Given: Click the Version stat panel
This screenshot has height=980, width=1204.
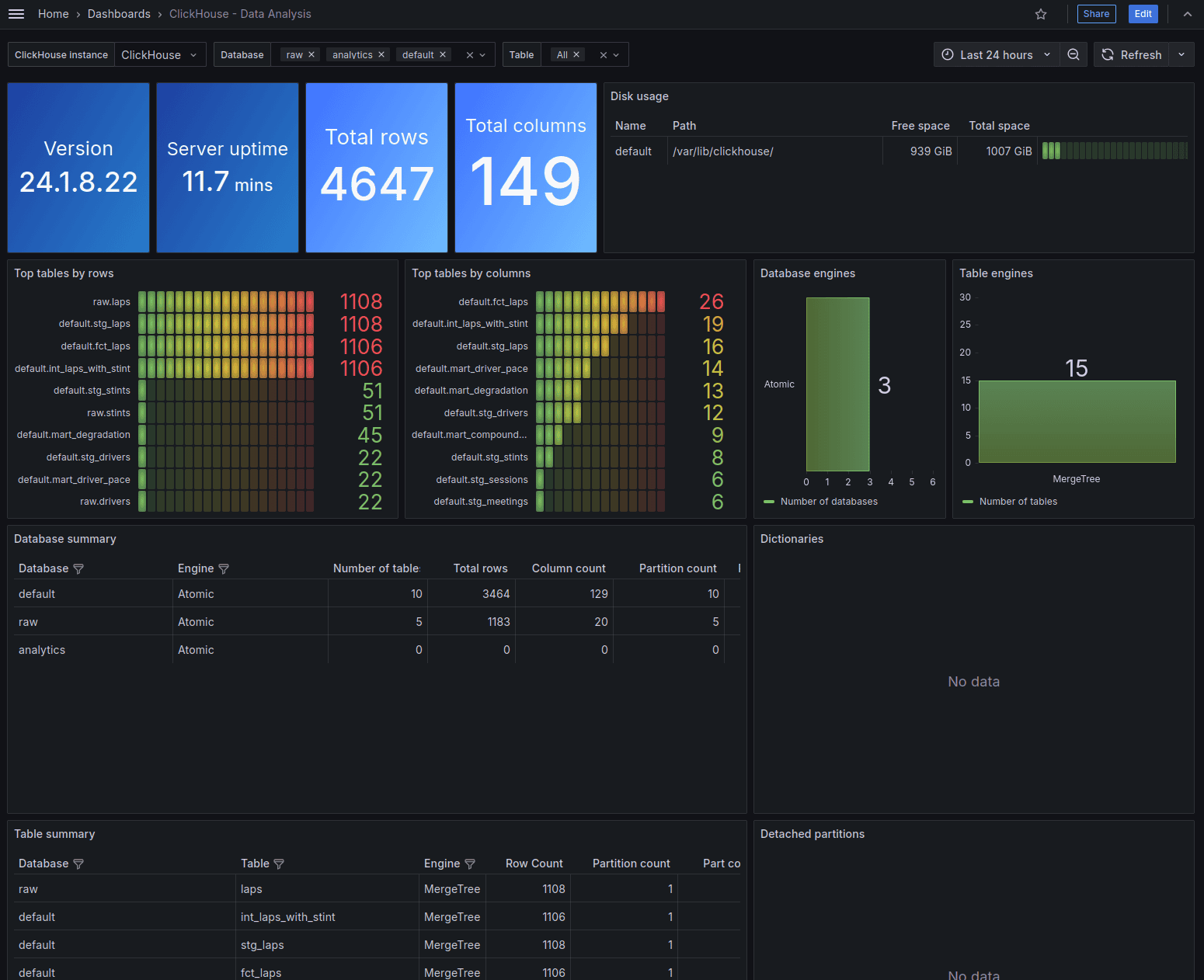Looking at the screenshot, I should coord(78,168).
